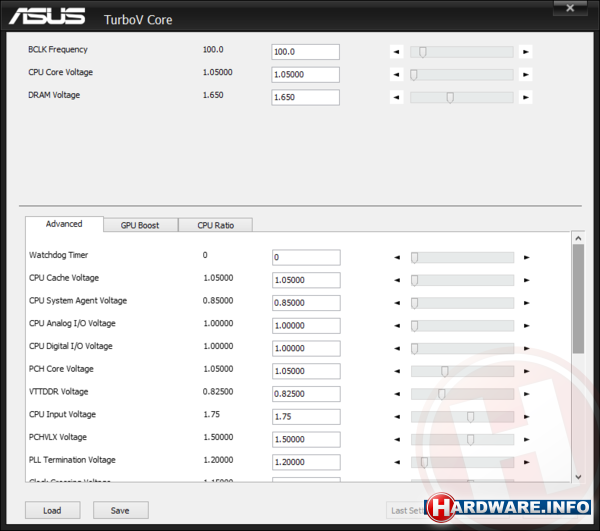Switch to the GPU Boost tab

coord(140,225)
